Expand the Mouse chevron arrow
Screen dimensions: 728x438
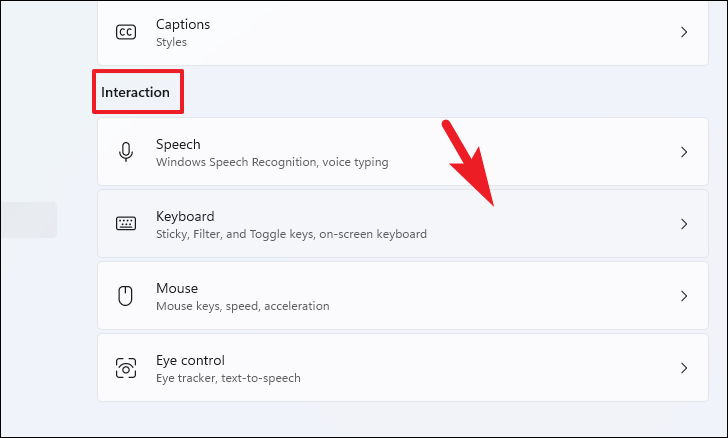click(684, 296)
